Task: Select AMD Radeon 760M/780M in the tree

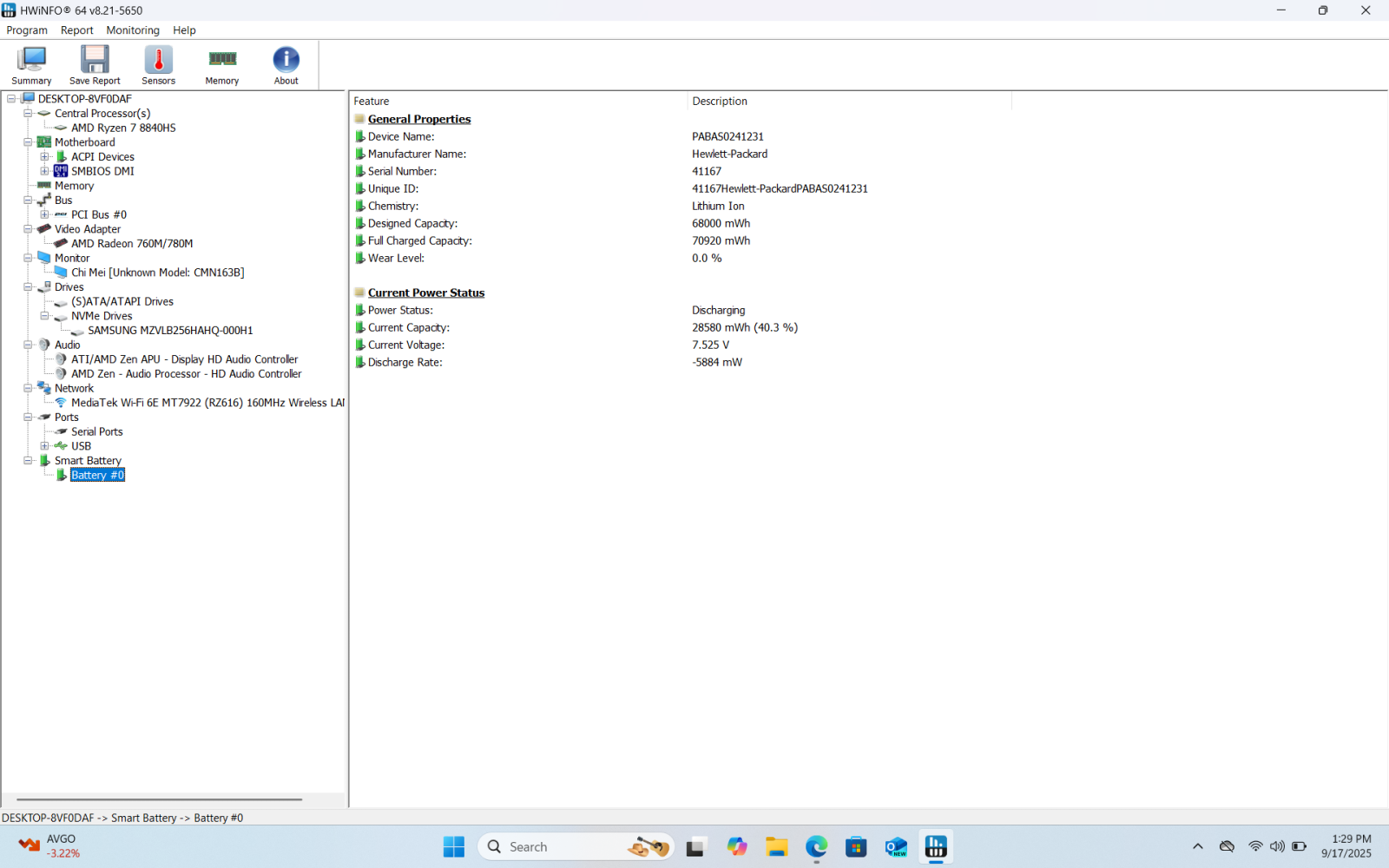Action: tap(132, 244)
